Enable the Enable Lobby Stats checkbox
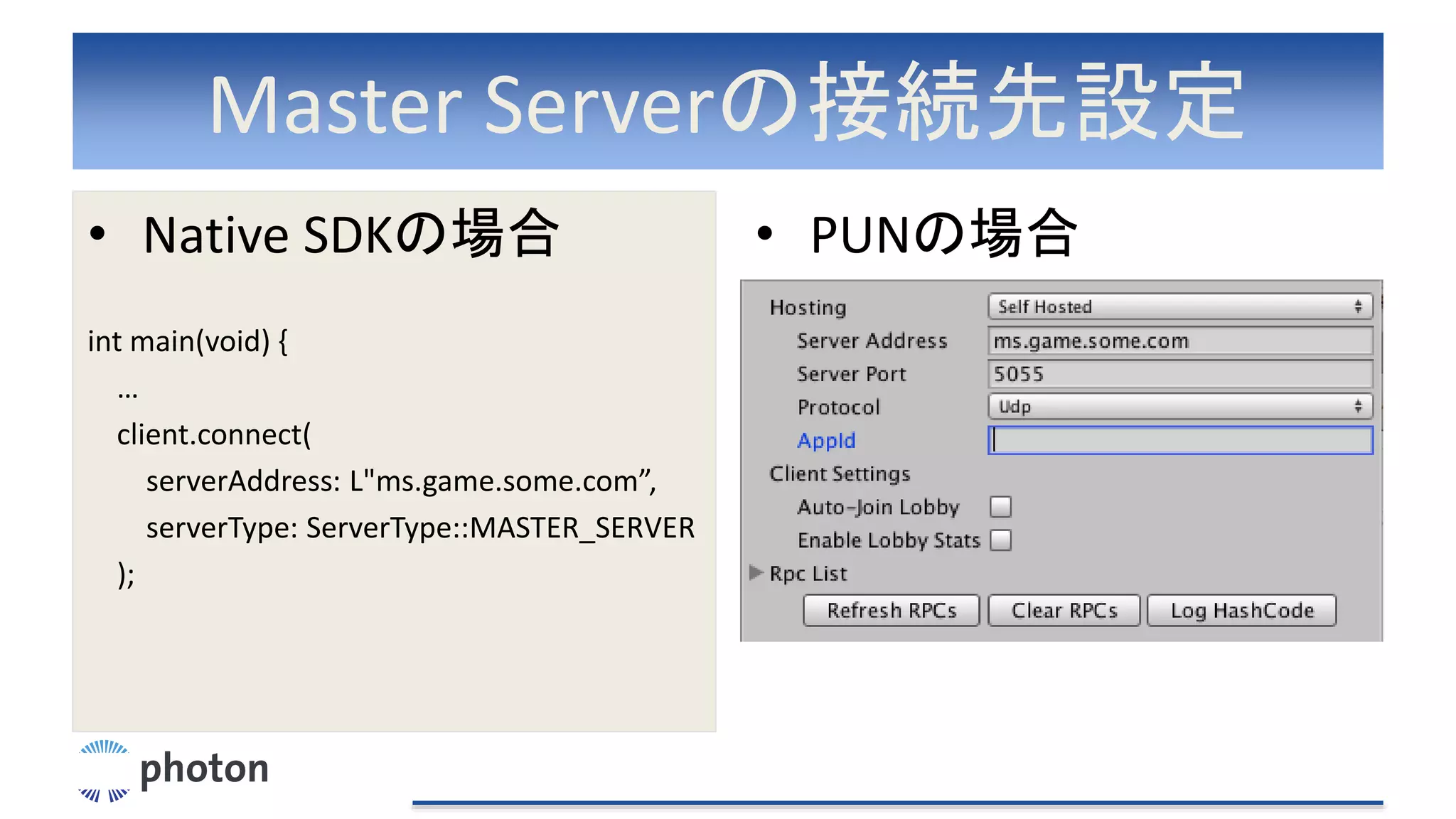 tap(1000, 540)
